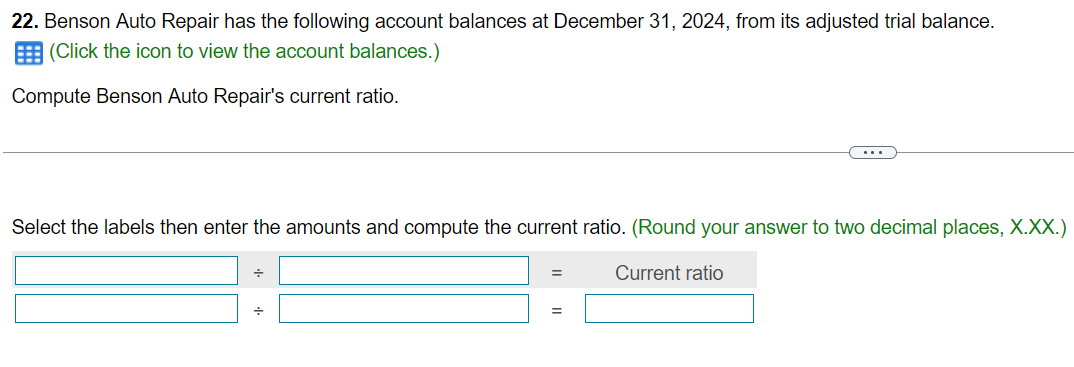Click the gray formula header row background
1074x367 pixels.
[x=385, y=270]
